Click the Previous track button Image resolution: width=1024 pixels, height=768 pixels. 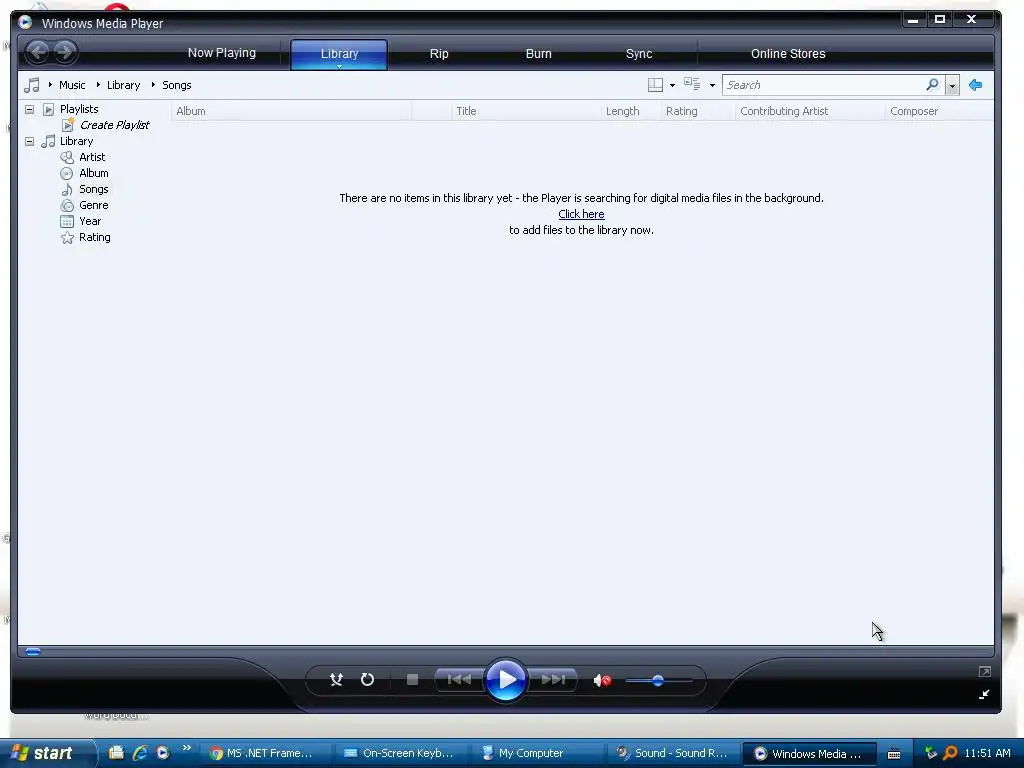point(459,680)
